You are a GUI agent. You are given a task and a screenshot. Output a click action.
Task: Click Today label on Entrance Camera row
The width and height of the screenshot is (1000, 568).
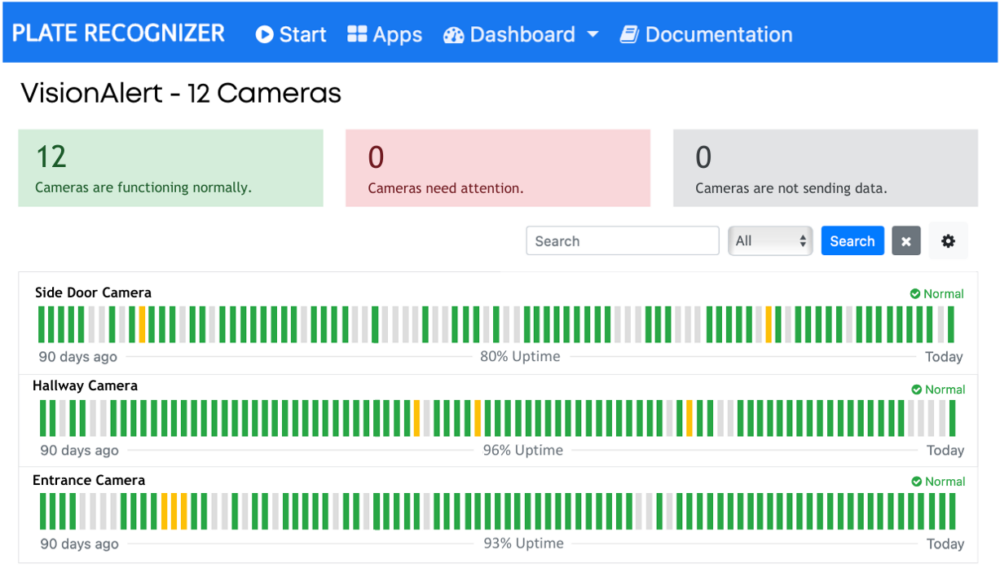pyautogui.click(x=945, y=544)
